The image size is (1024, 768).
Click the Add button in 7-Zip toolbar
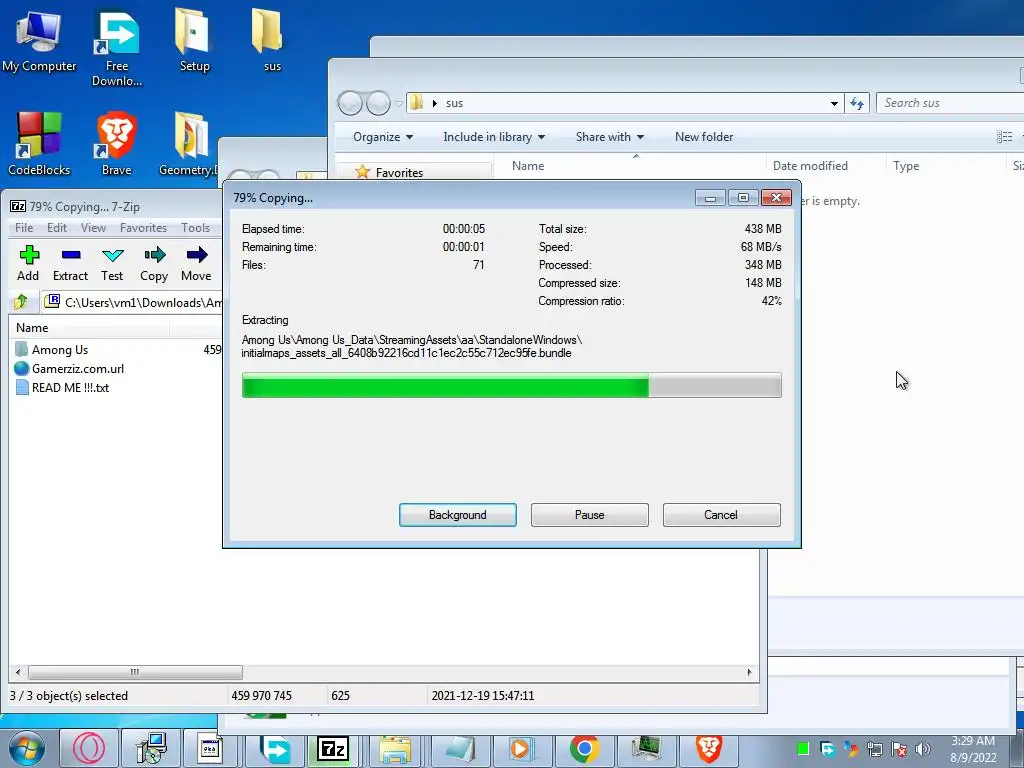[28, 263]
